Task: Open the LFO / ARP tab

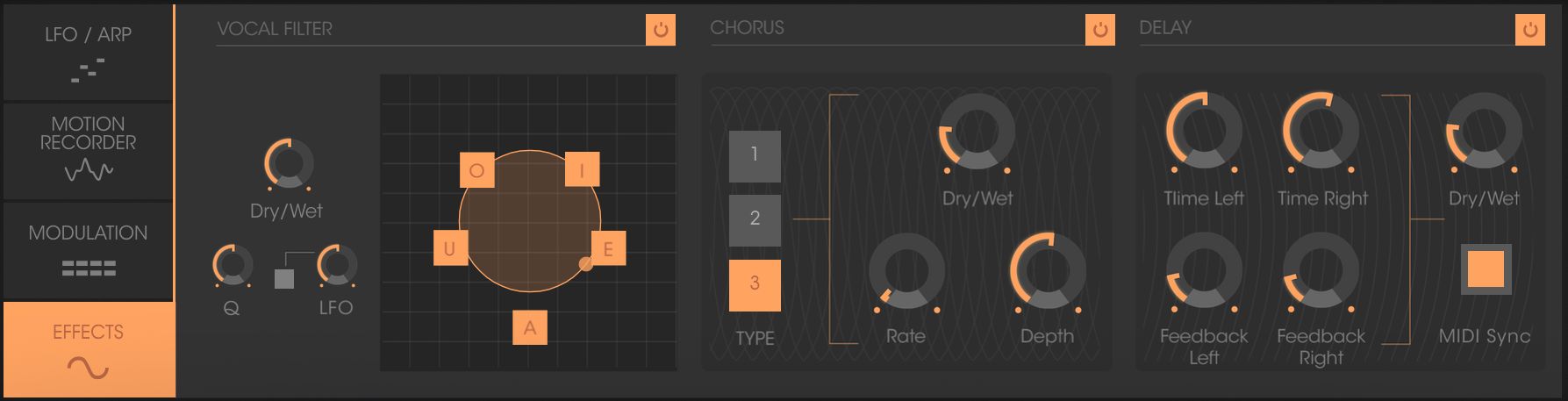Action: pyautogui.click(x=88, y=52)
